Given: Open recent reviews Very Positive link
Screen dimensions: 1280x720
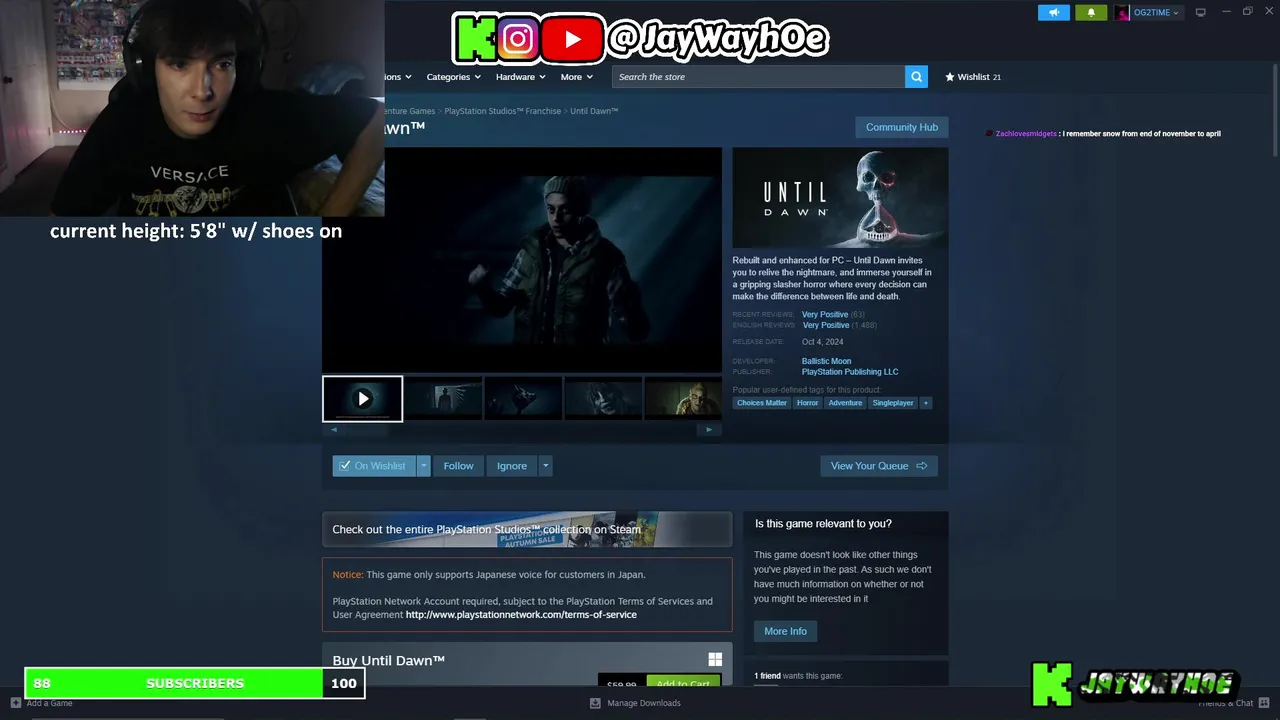Looking at the screenshot, I should pos(824,314).
